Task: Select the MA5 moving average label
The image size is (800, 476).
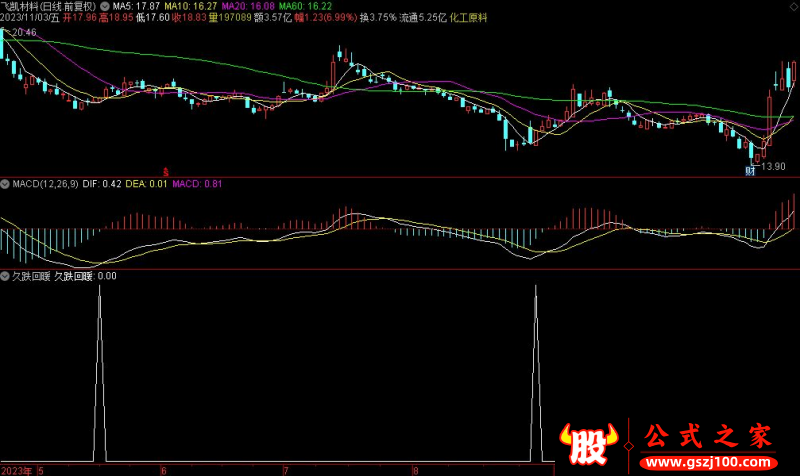Action: 136,7
